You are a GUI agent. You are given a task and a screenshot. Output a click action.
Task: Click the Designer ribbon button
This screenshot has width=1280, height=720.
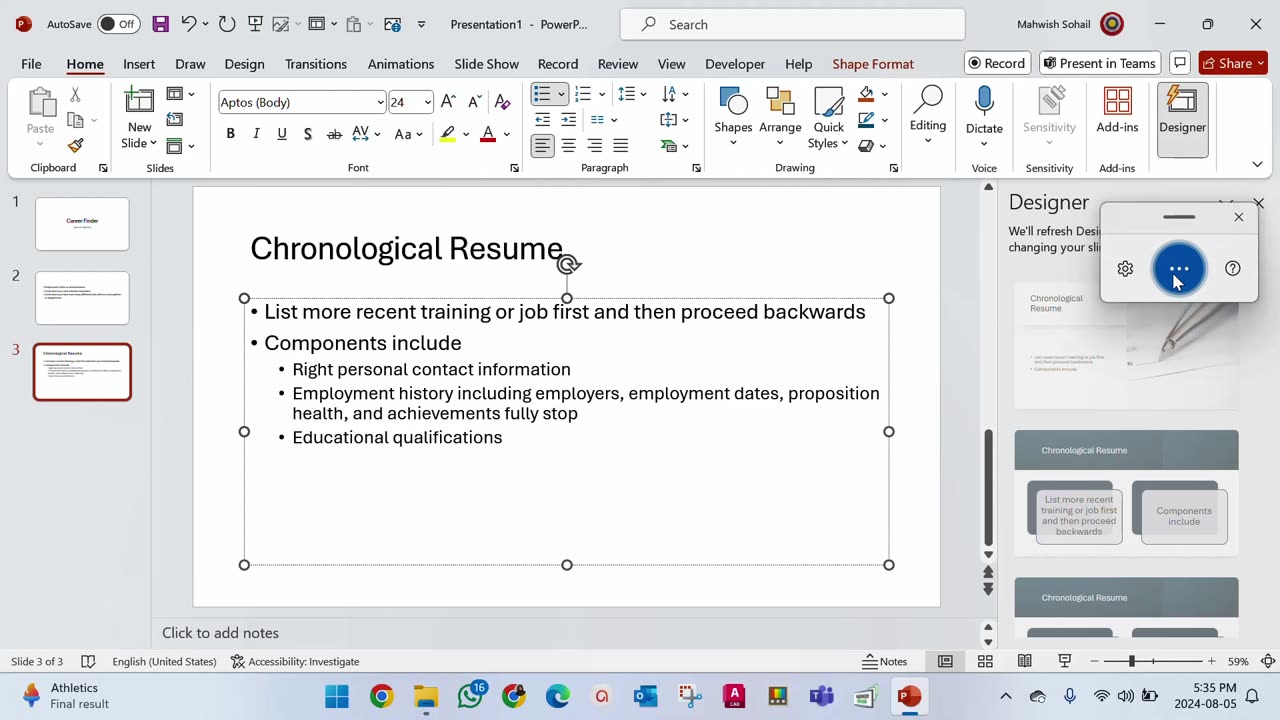coord(1183,118)
